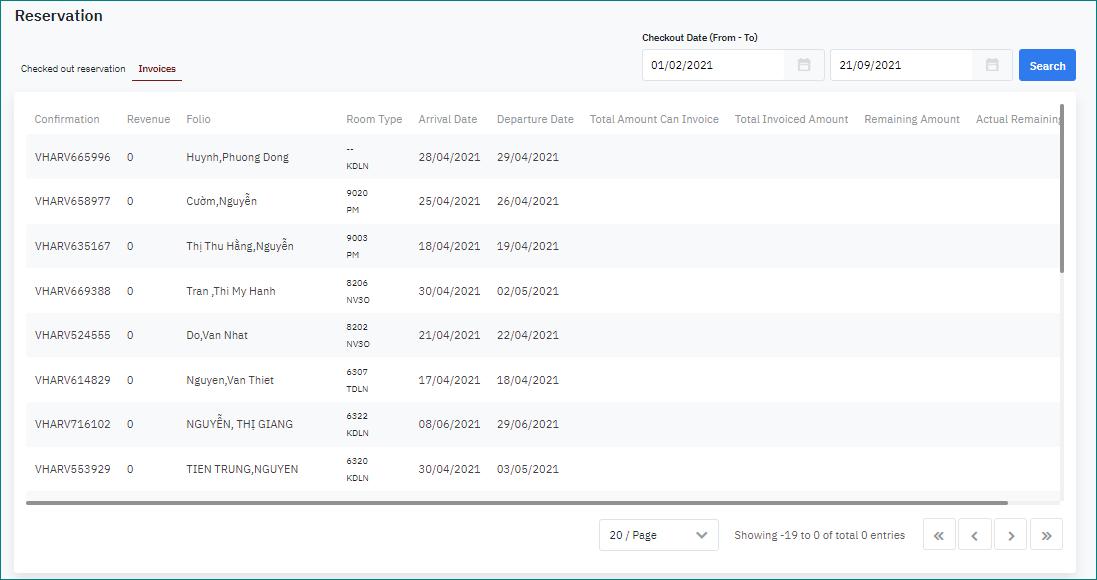Select the Invoices tab

coord(157,69)
